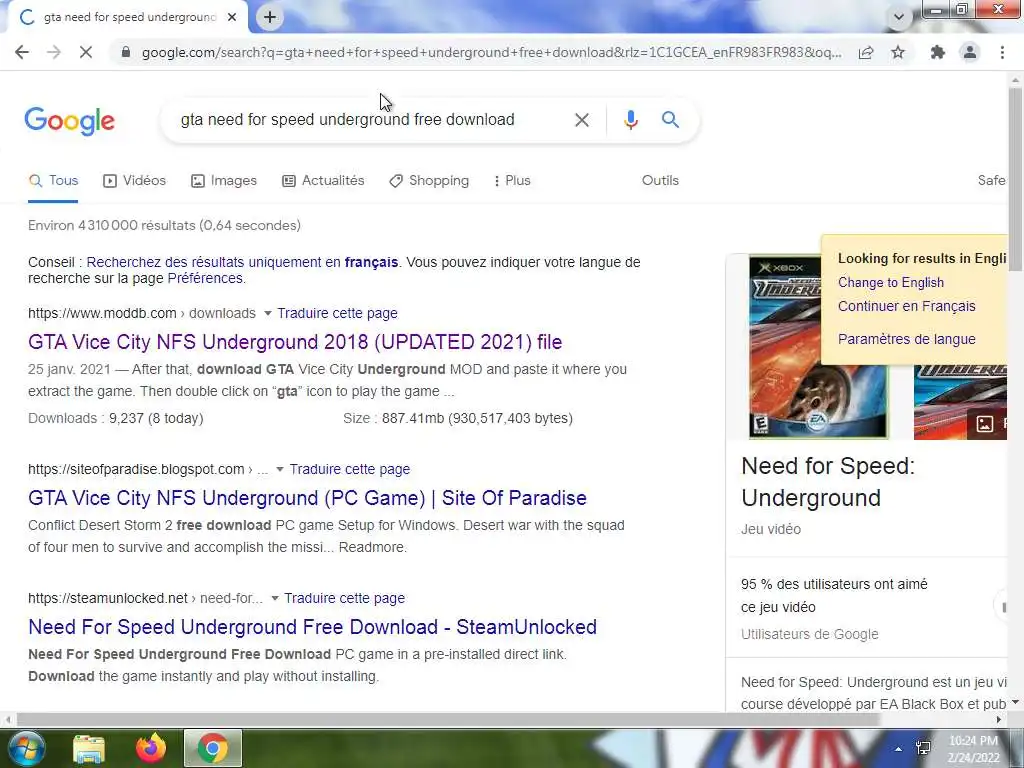Image resolution: width=1024 pixels, height=768 pixels.
Task: Expand the Plus menu
Action: click(x=512, y=181)
